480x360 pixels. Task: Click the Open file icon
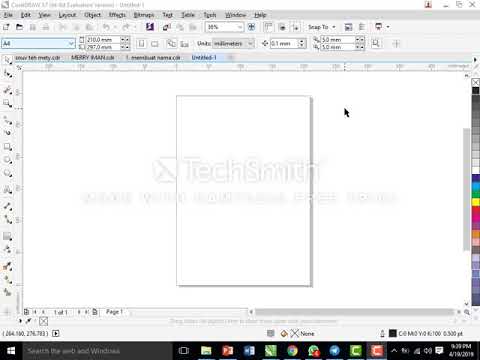20,27
